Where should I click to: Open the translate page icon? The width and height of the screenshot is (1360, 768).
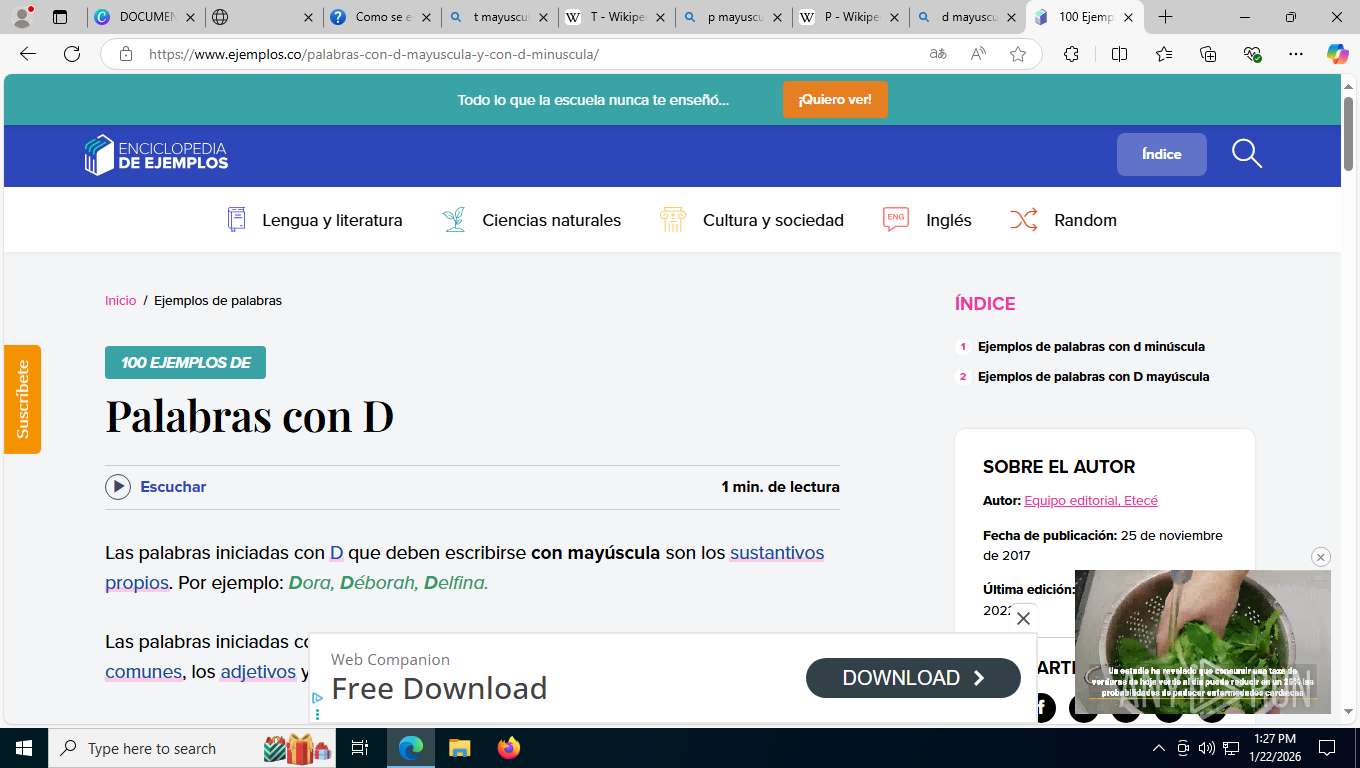pyautogui.click(x=938, y=54)
